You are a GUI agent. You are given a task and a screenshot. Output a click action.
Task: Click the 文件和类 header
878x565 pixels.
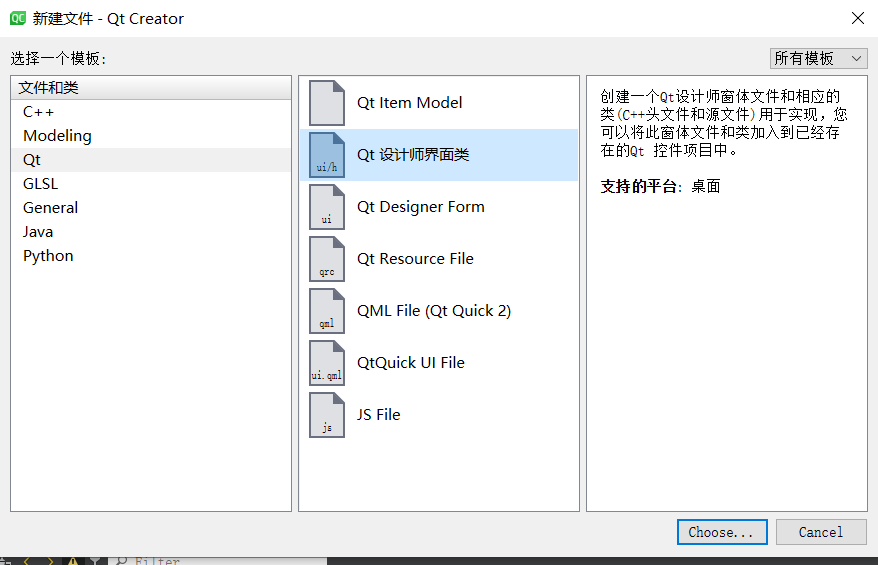pyautogui.click(x=151, y=88)
